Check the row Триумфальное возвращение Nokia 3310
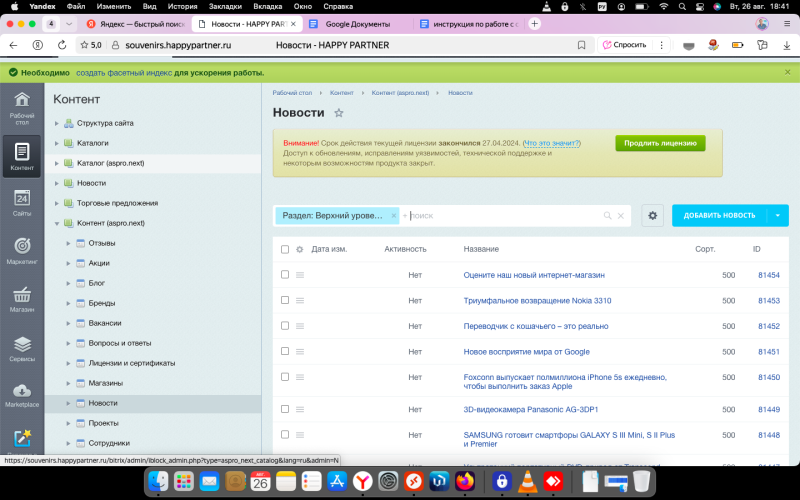This screenshot has width=800, height=500. click(x=285, y=300)
